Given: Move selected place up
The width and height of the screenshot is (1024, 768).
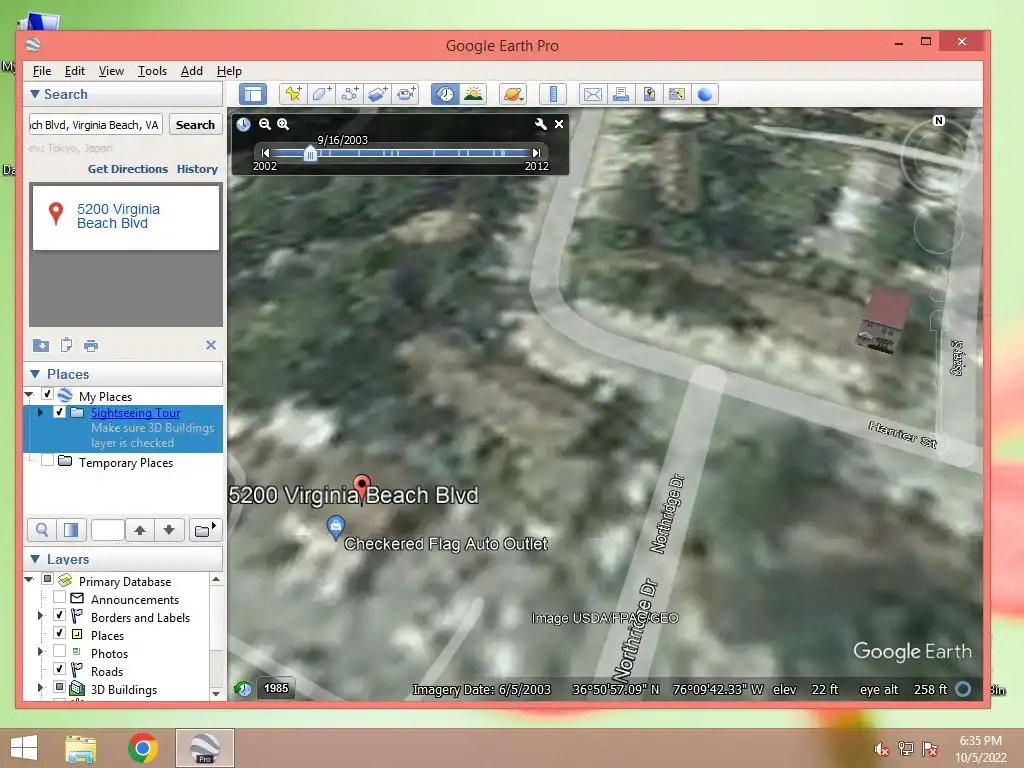Looking at the screenshot, I should [140, 530].
